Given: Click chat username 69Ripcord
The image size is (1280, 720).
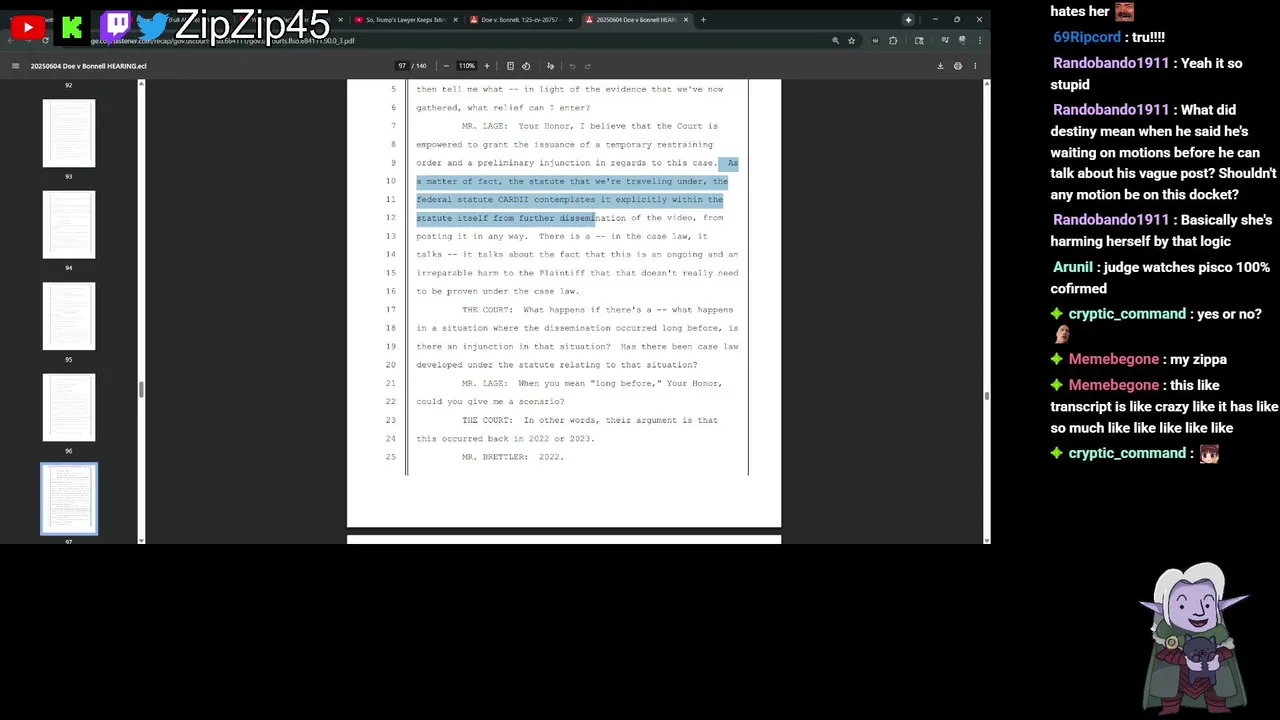Looking at the screenshot, I should [x=1087, y=37].
